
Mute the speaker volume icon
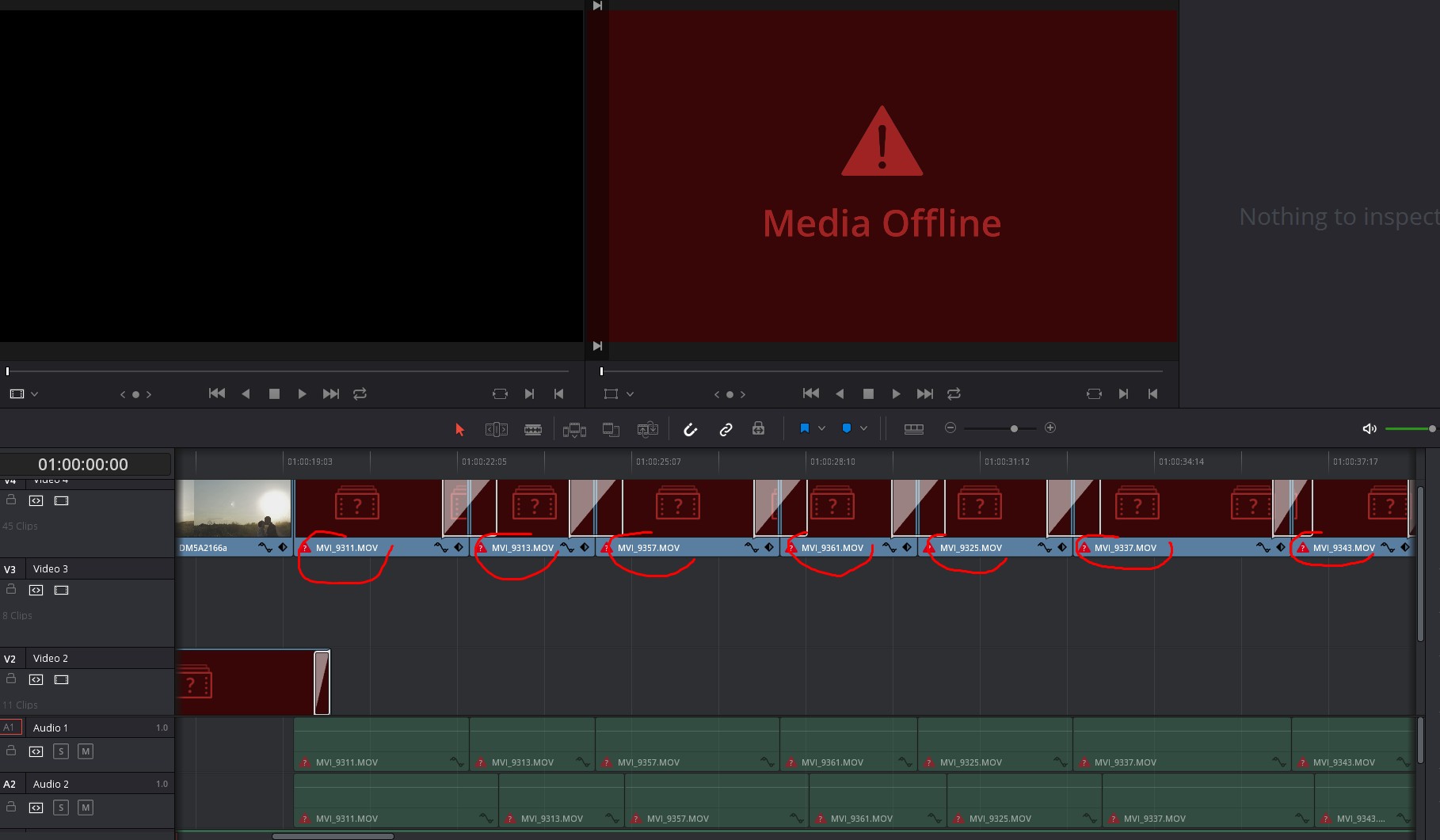tap(1370, 428)
